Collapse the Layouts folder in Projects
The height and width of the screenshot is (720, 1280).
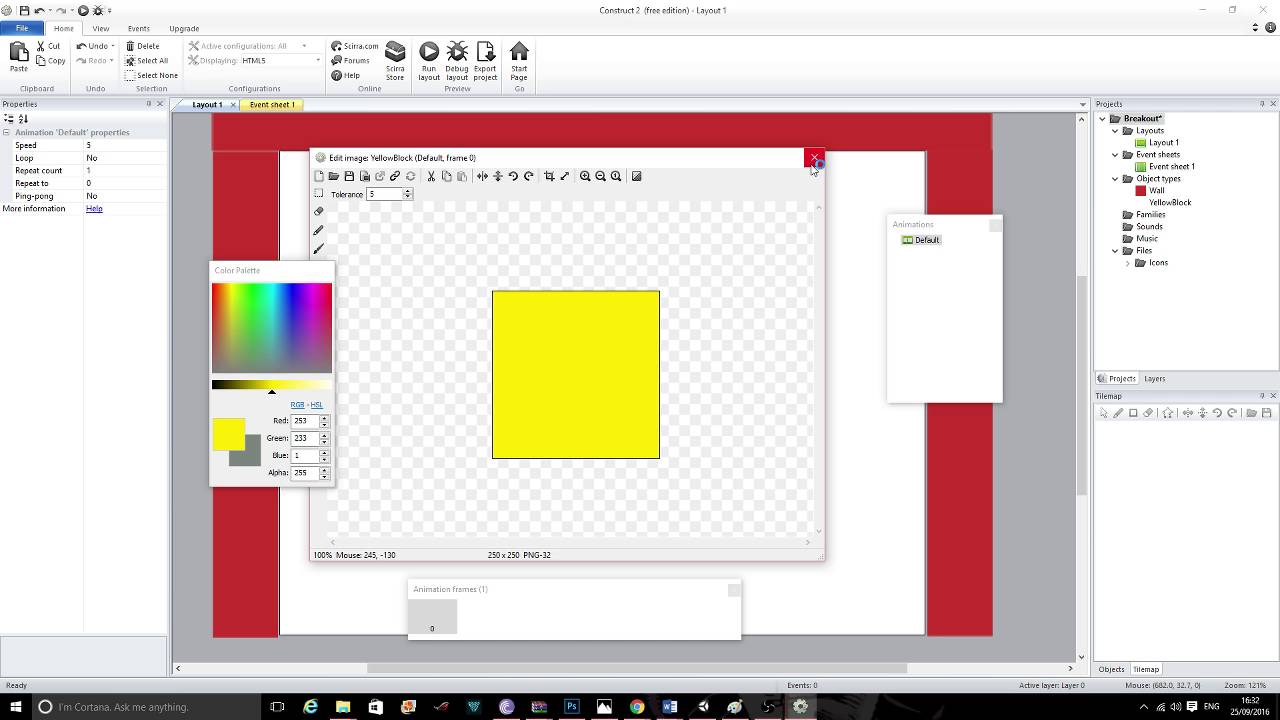[x=1115, y=131]
